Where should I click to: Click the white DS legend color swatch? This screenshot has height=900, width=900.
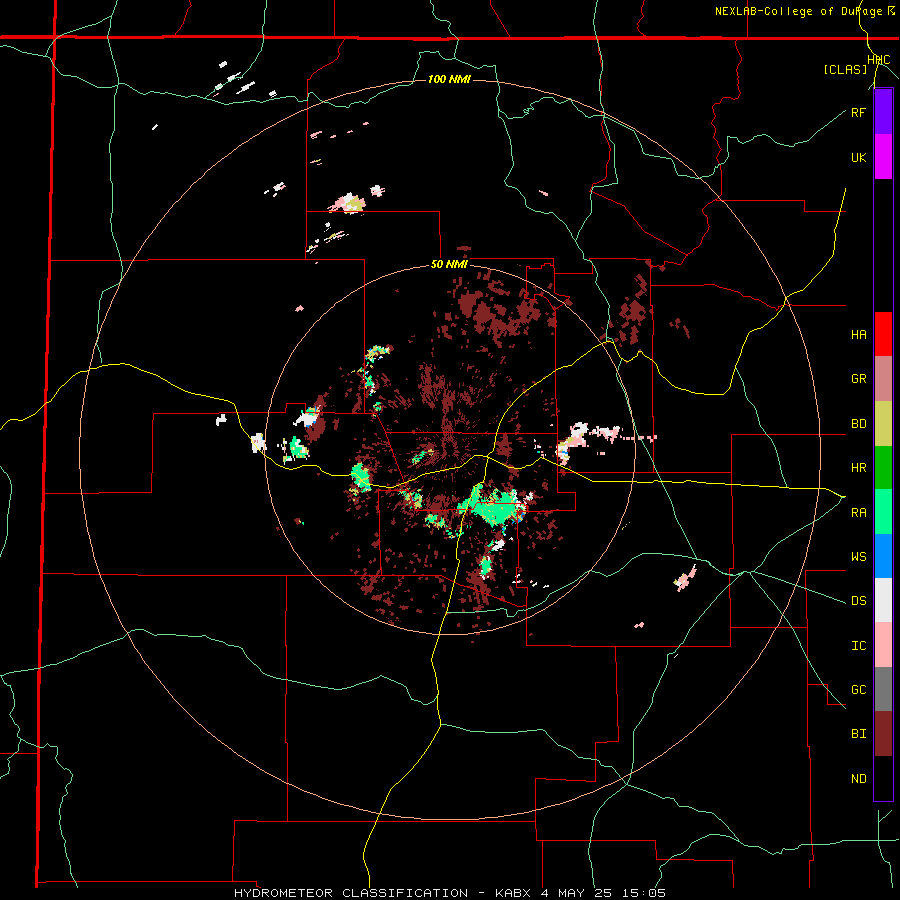pos(883,600)
